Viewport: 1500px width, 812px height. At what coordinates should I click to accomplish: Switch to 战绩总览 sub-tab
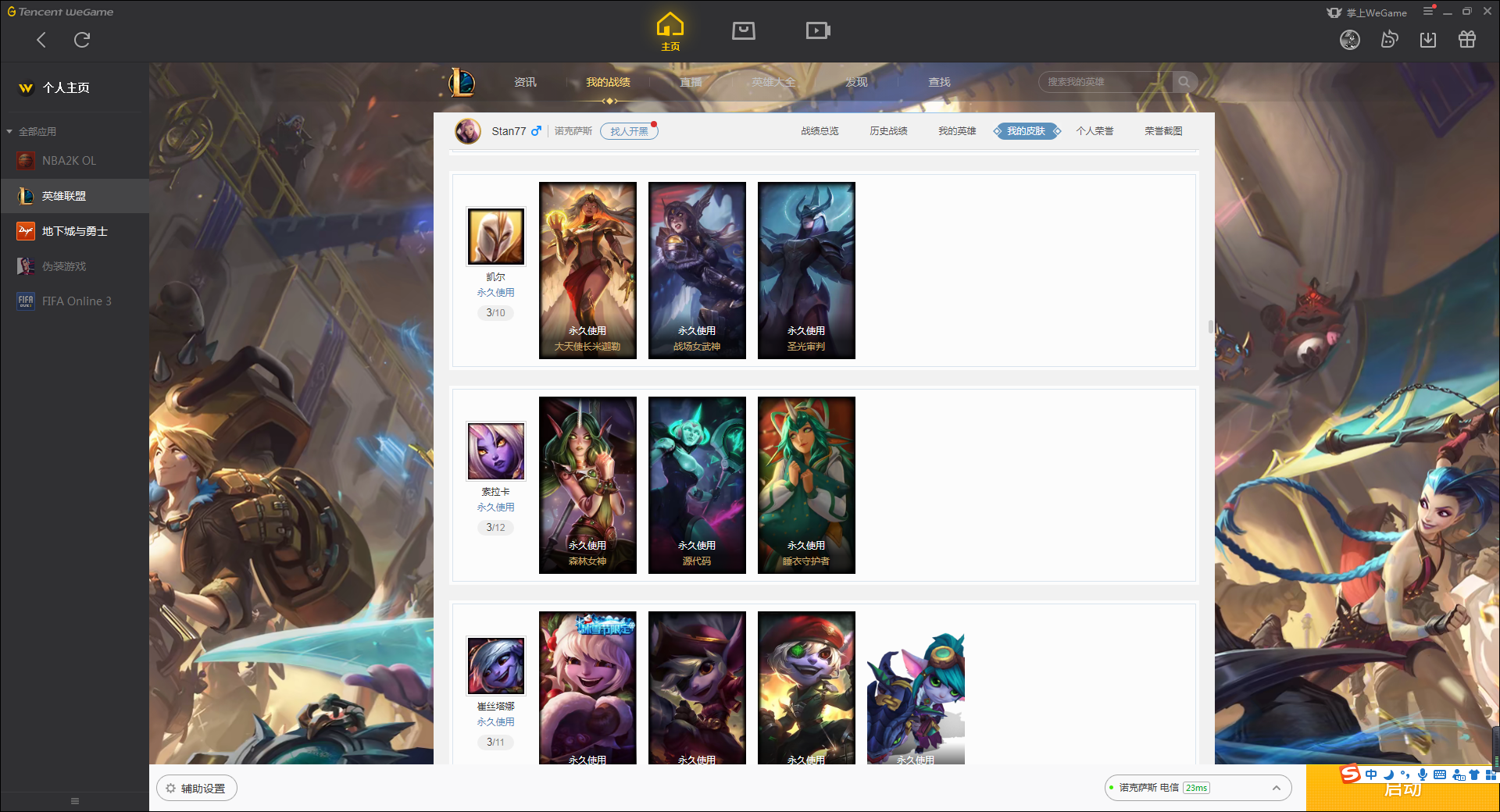coord(820,131)
